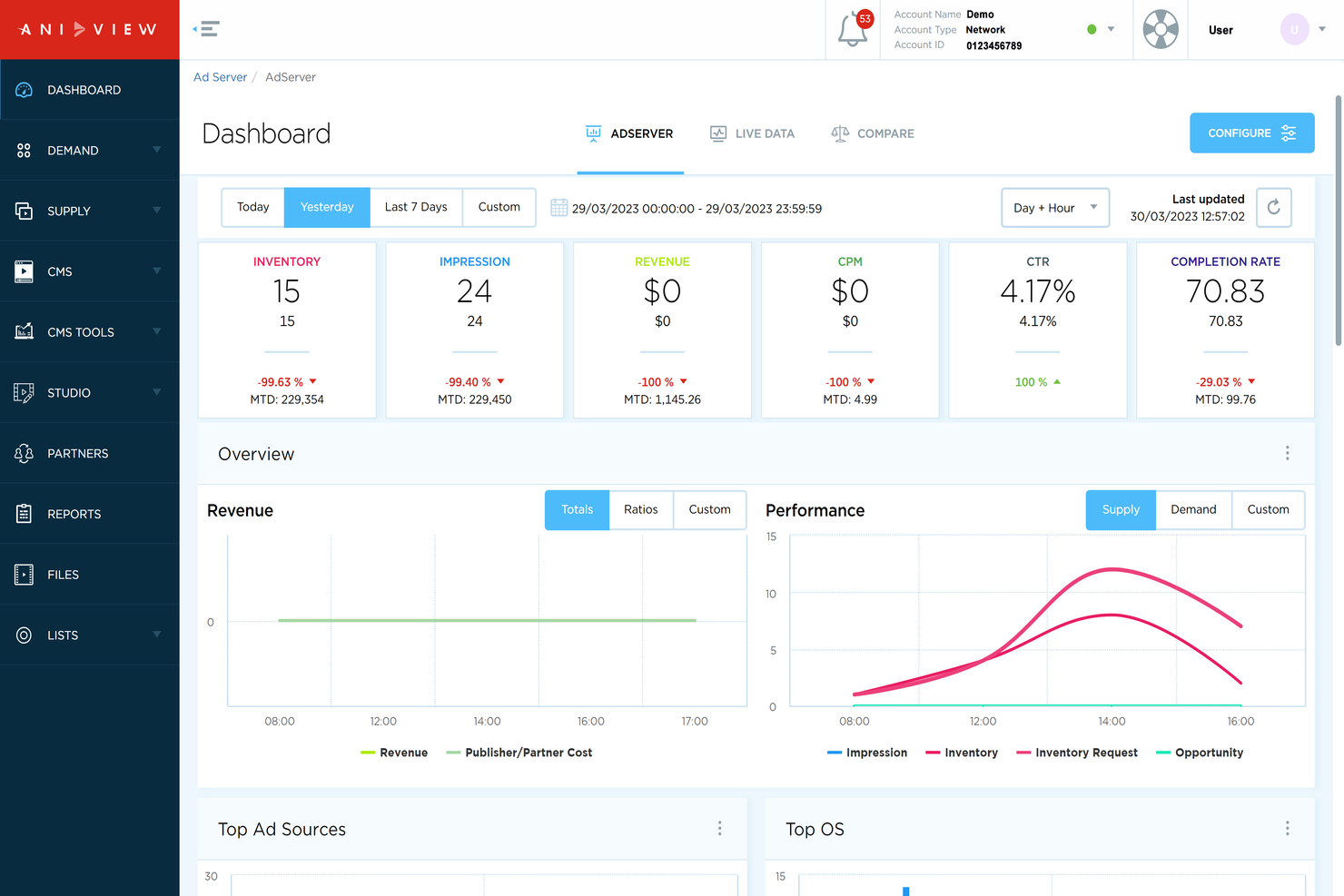Select the Partners icon in the sidebar

[x=24, y=453]
